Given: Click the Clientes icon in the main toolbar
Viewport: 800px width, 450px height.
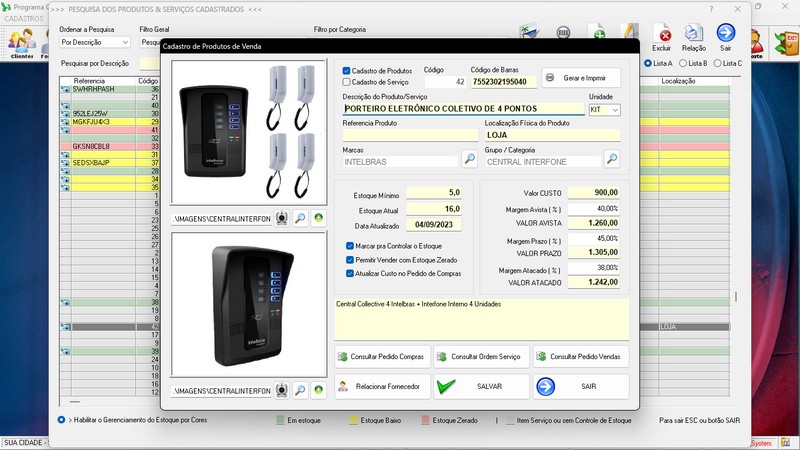Looking at the screenshot, I should point(22,43).
